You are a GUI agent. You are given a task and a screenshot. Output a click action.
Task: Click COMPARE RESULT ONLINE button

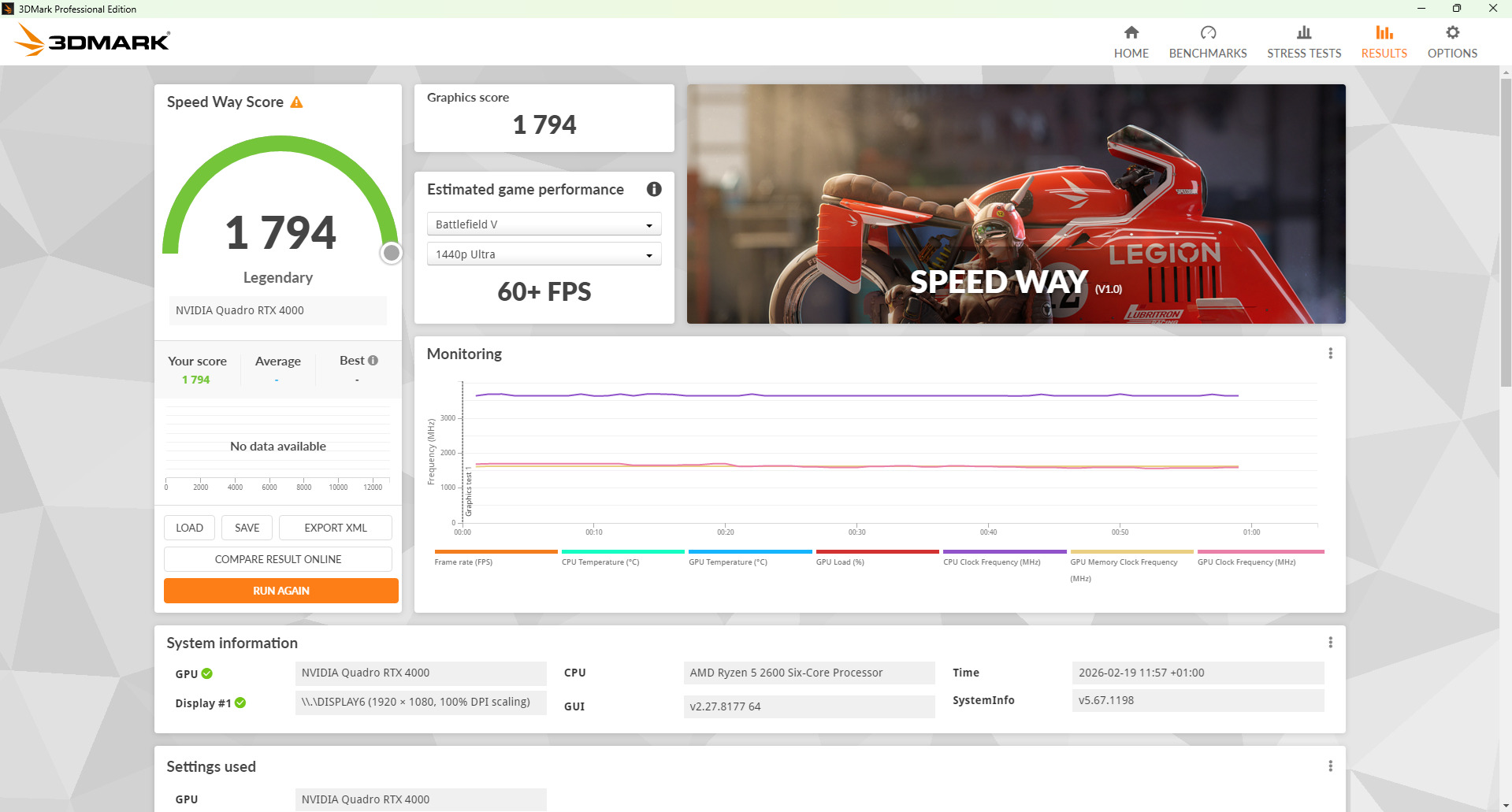(278, 559)
